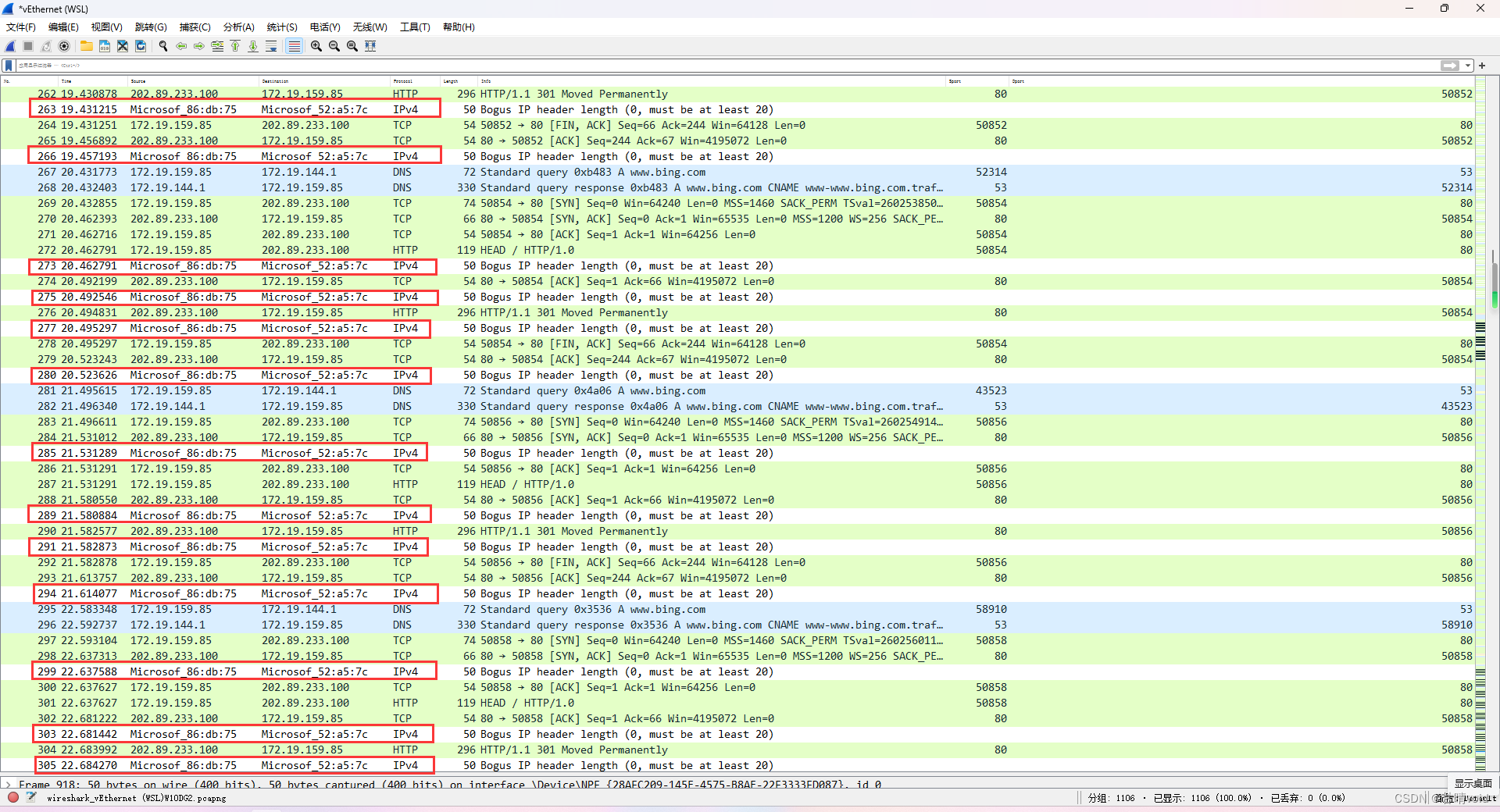Viewport: 1500px width, 812px height.
Task: Open the 工具(T) menu
Action: click(415, 27)
